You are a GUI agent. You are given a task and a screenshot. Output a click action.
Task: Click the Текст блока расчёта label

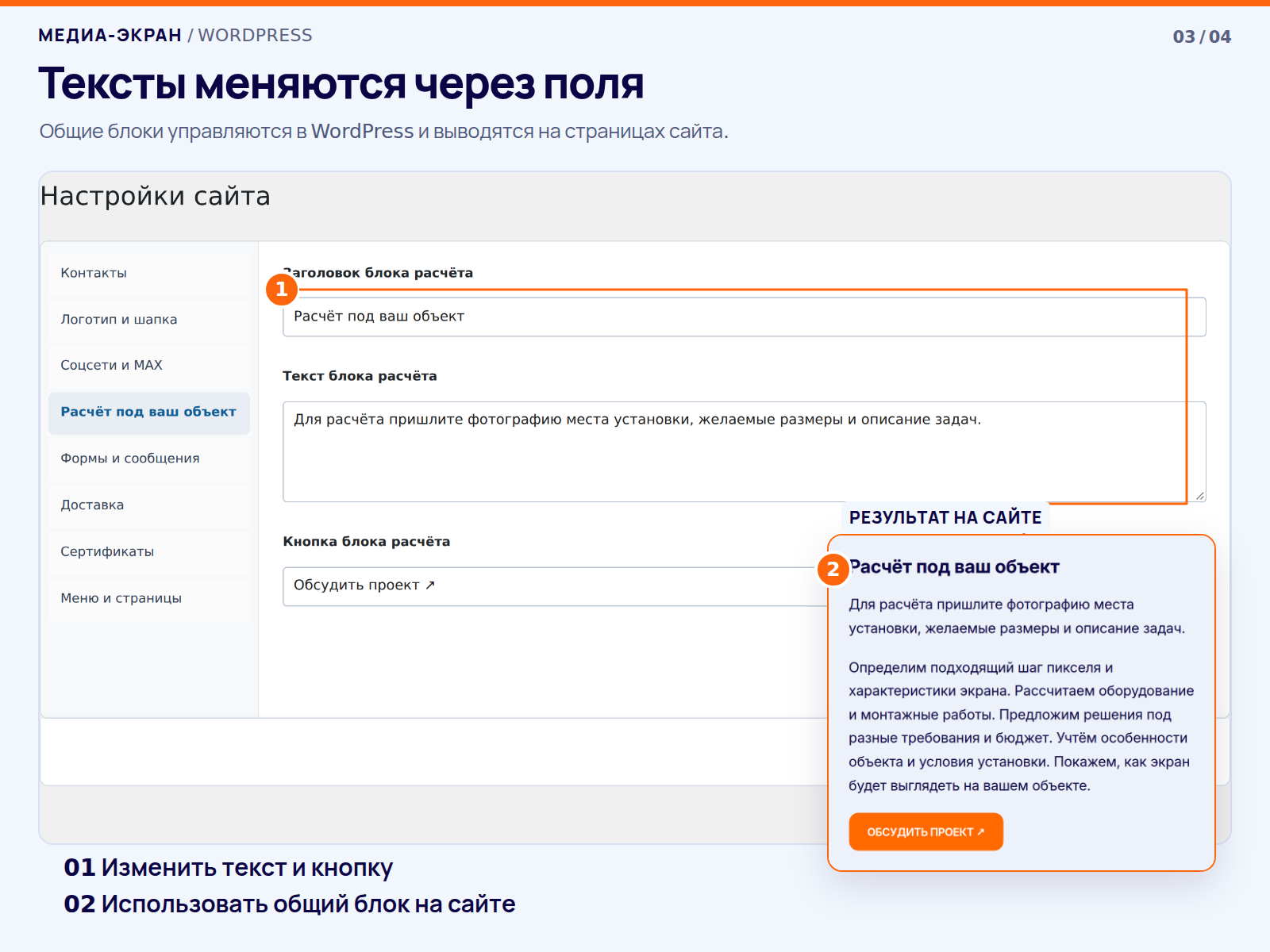[x=360, y=376]
